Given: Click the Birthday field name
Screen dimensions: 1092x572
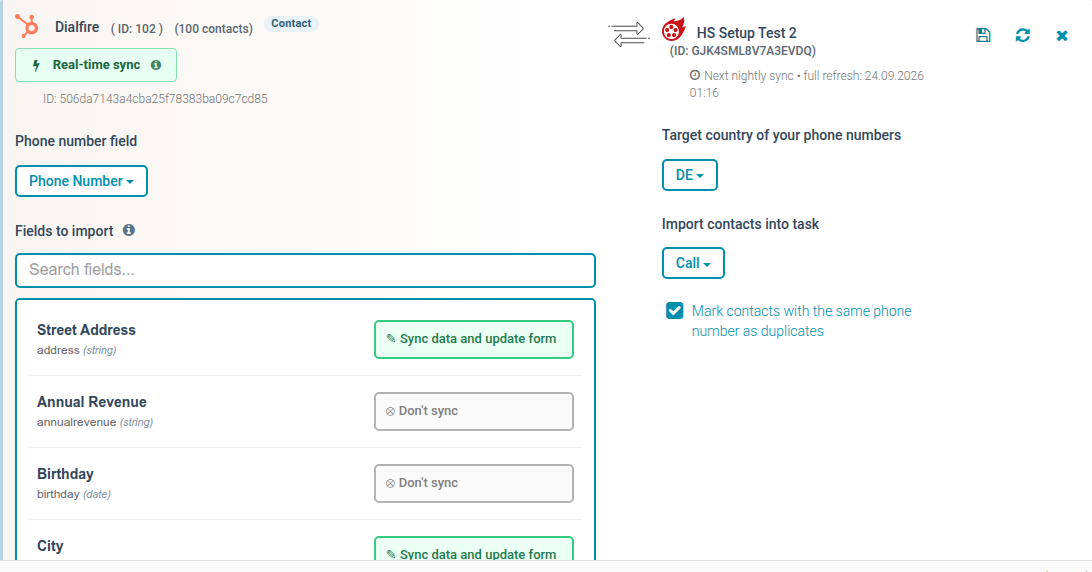Looking at the screenshot, I should point(65,474).
